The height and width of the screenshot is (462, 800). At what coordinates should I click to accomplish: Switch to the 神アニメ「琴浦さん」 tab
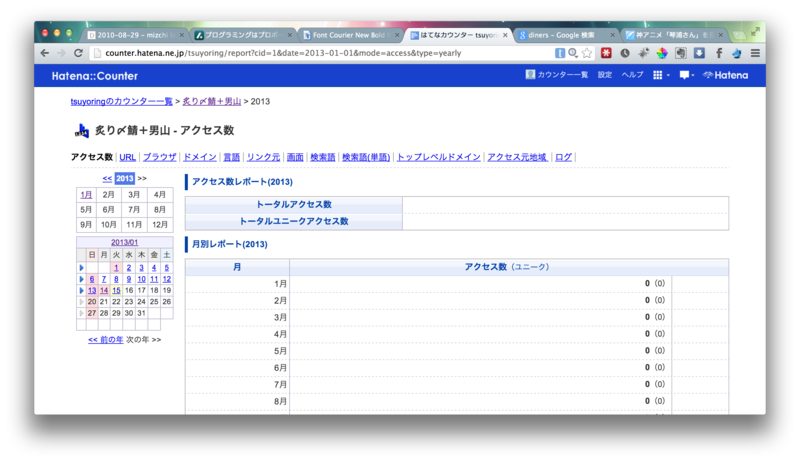point(674,35)
